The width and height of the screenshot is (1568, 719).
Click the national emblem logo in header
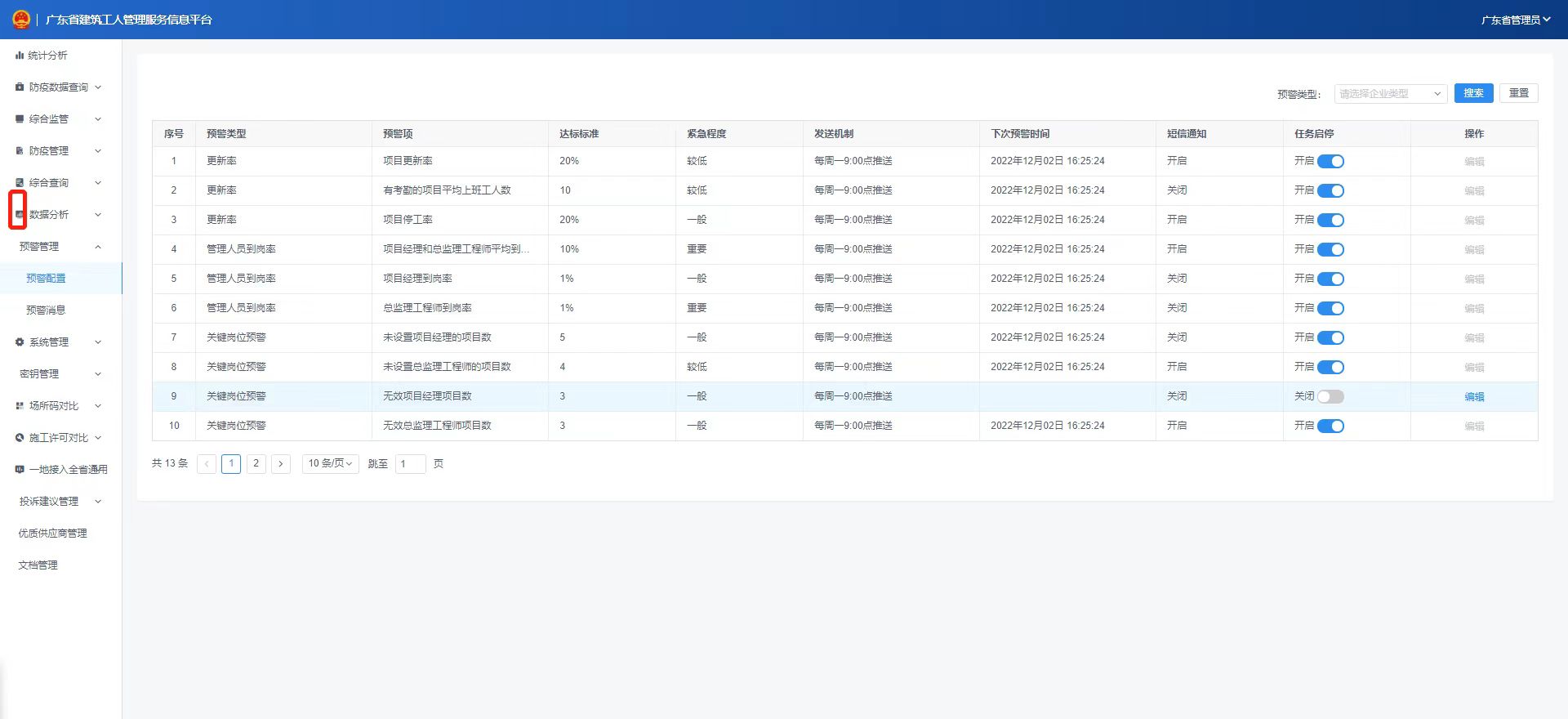point(21,20)
